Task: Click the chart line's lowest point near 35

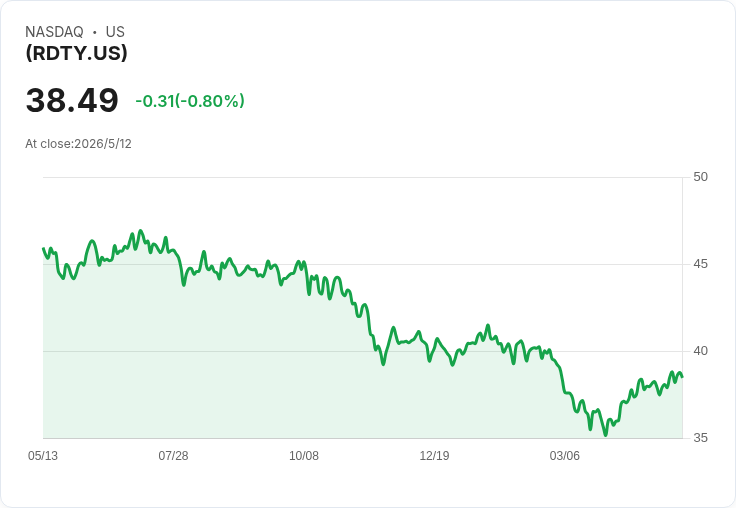Action: [x=606, y=435]
